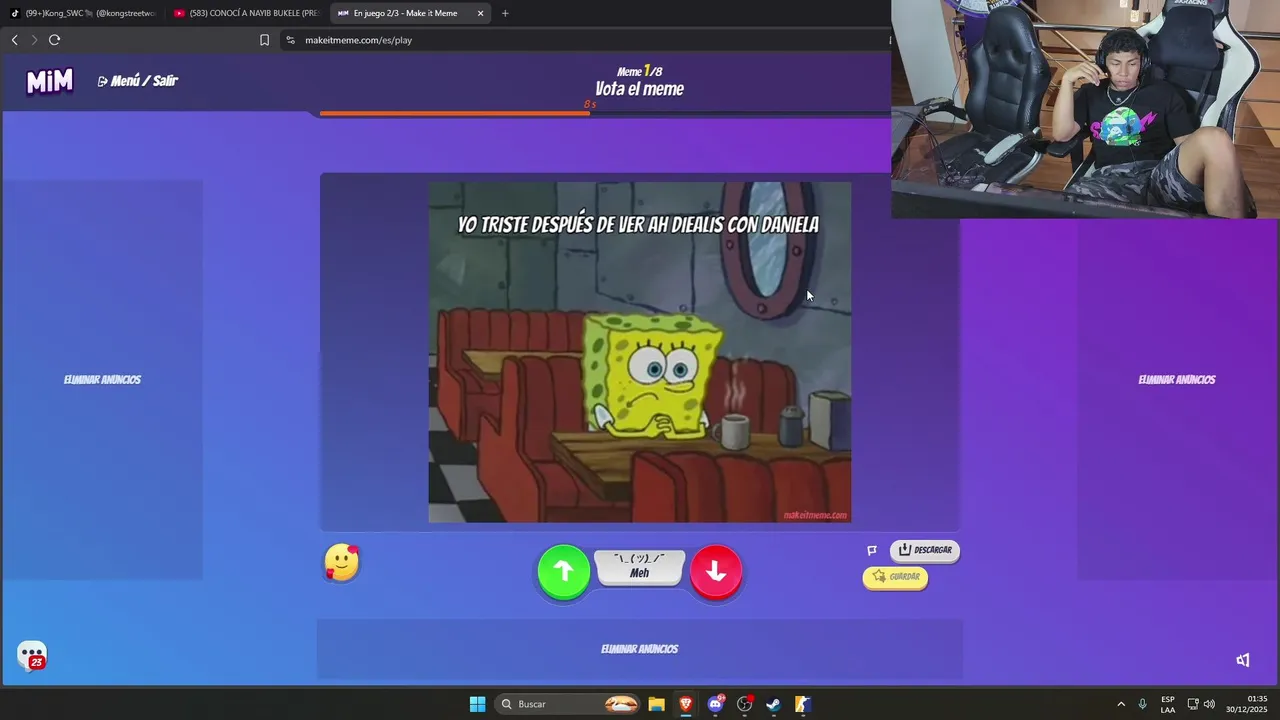The width and height of the screenshot is (1280, 720).
Task: Open network status tray icon
Action: (1193, 704)
